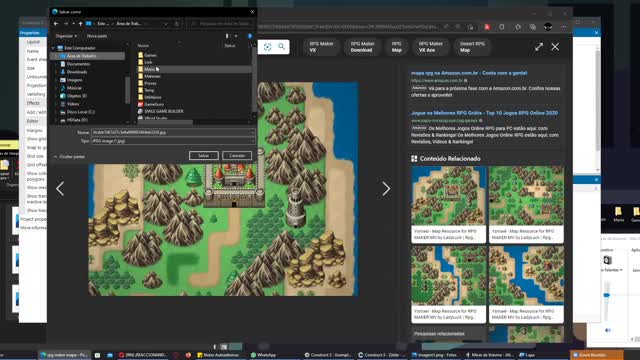Open the Organizar menu
640x360 pixels.
click(66, 36)
